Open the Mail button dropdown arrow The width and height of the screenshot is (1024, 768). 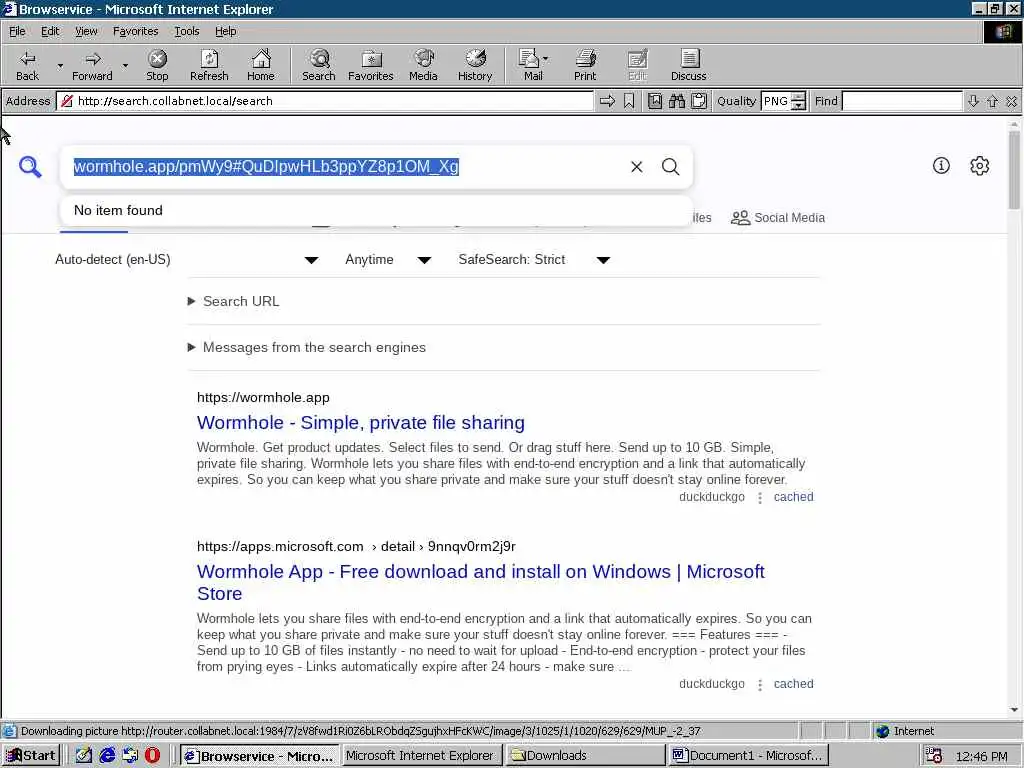[x=545, y=59]
